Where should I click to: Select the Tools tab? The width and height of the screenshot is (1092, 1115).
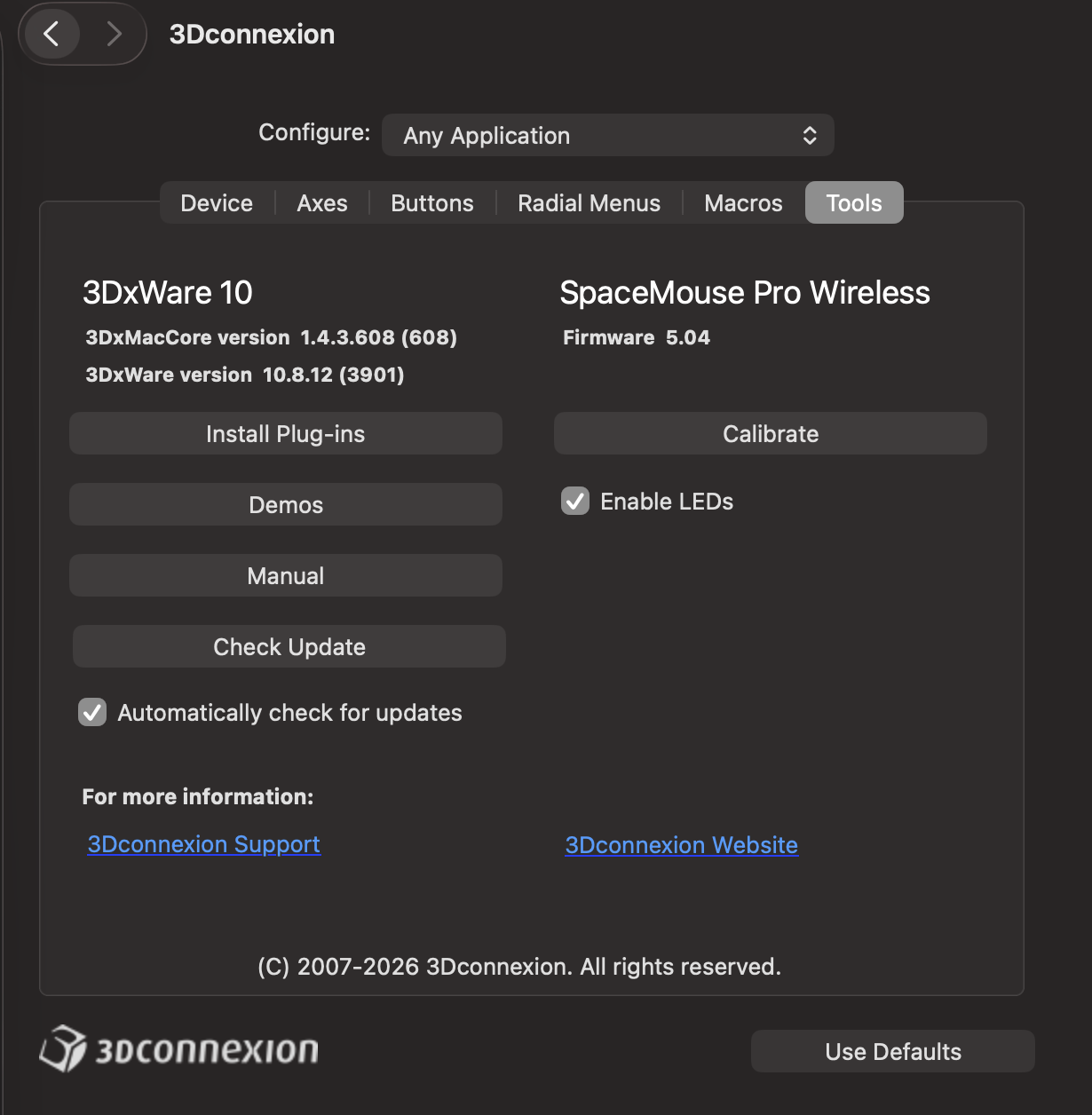pos(854,203)
